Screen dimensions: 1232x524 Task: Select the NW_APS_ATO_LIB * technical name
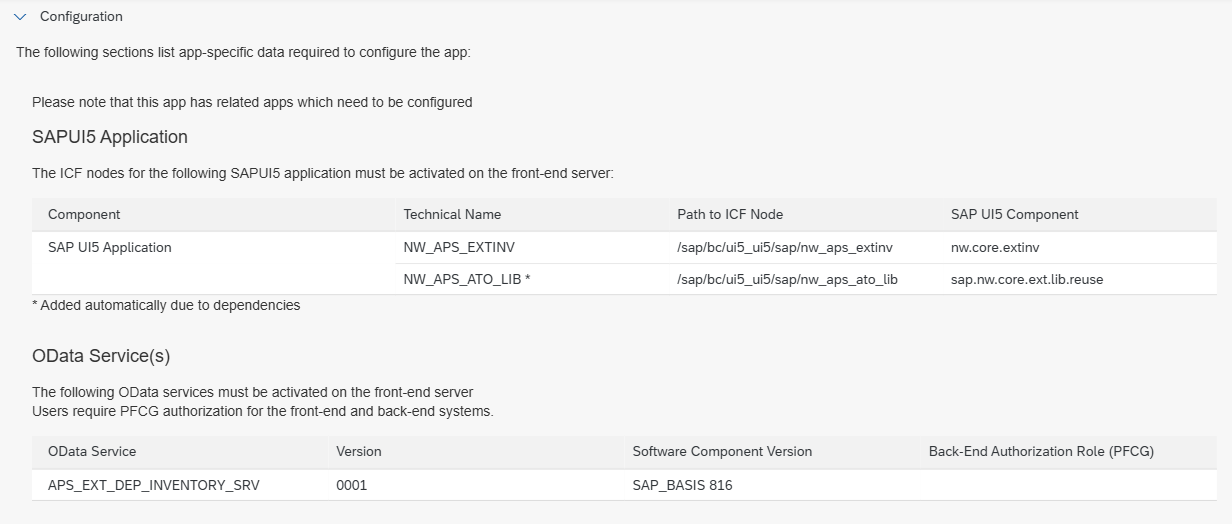coord(467,280)
